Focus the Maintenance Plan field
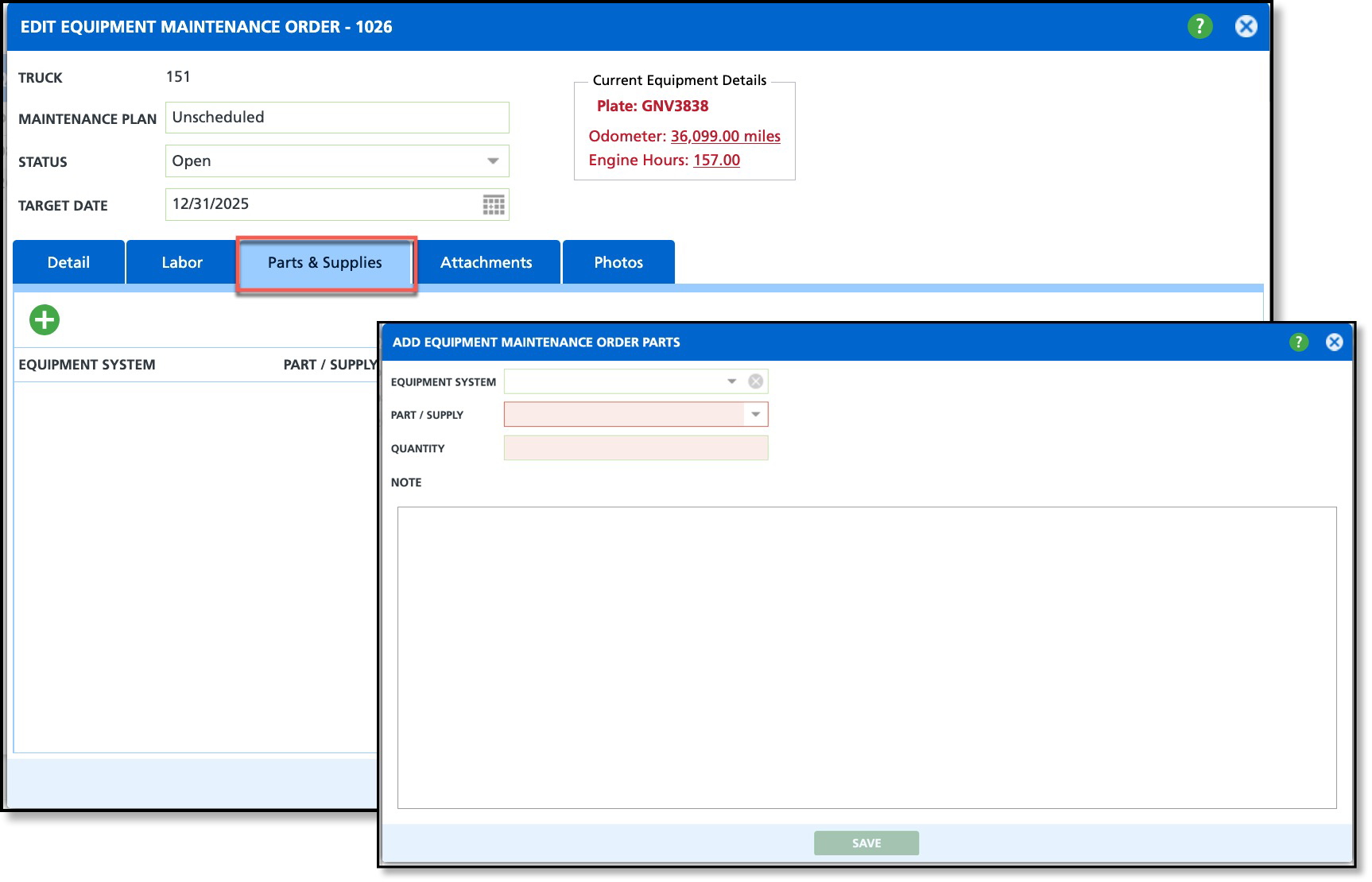Viewport: 1372px width, 882px height. 337,118
